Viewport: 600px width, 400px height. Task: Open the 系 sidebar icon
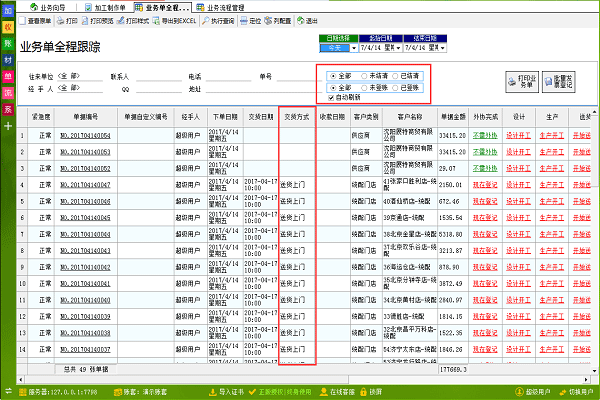[8, 109]
